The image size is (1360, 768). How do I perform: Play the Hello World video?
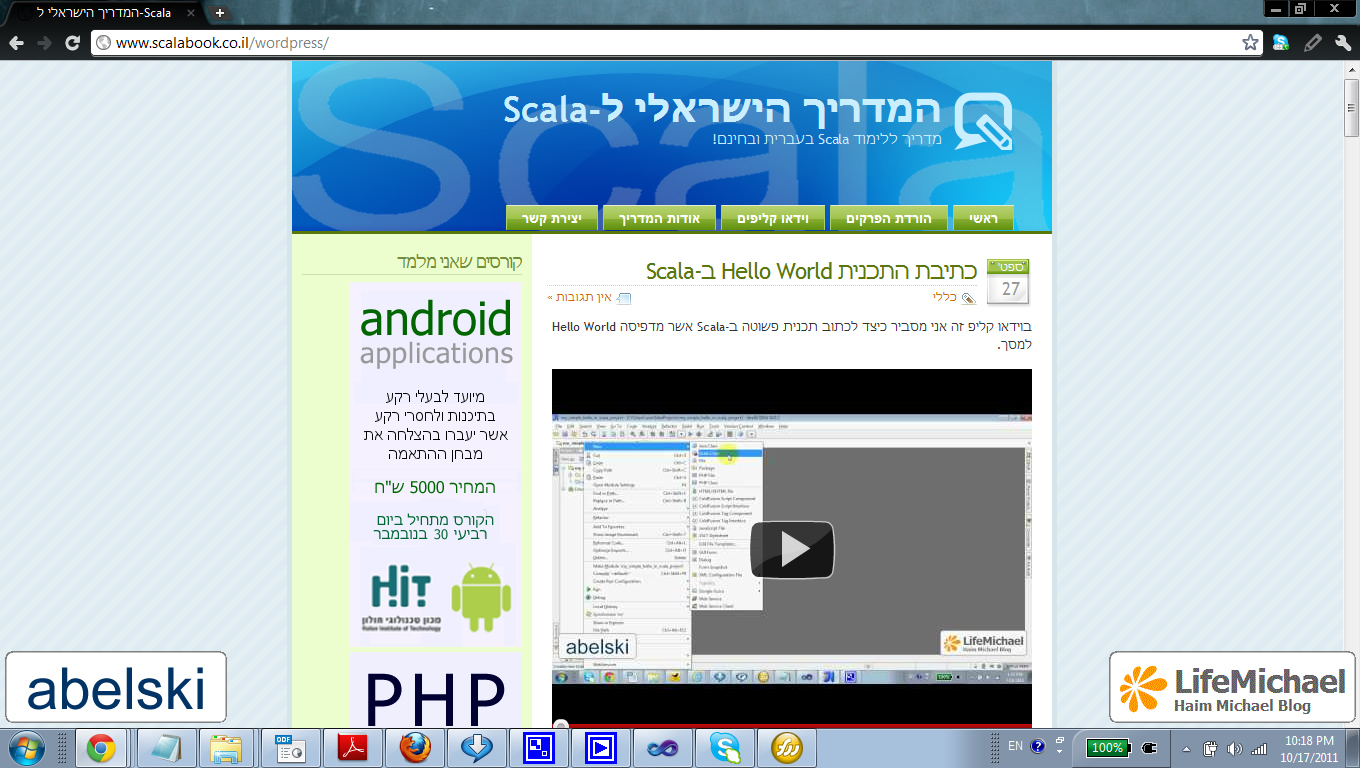coord(792,549)
